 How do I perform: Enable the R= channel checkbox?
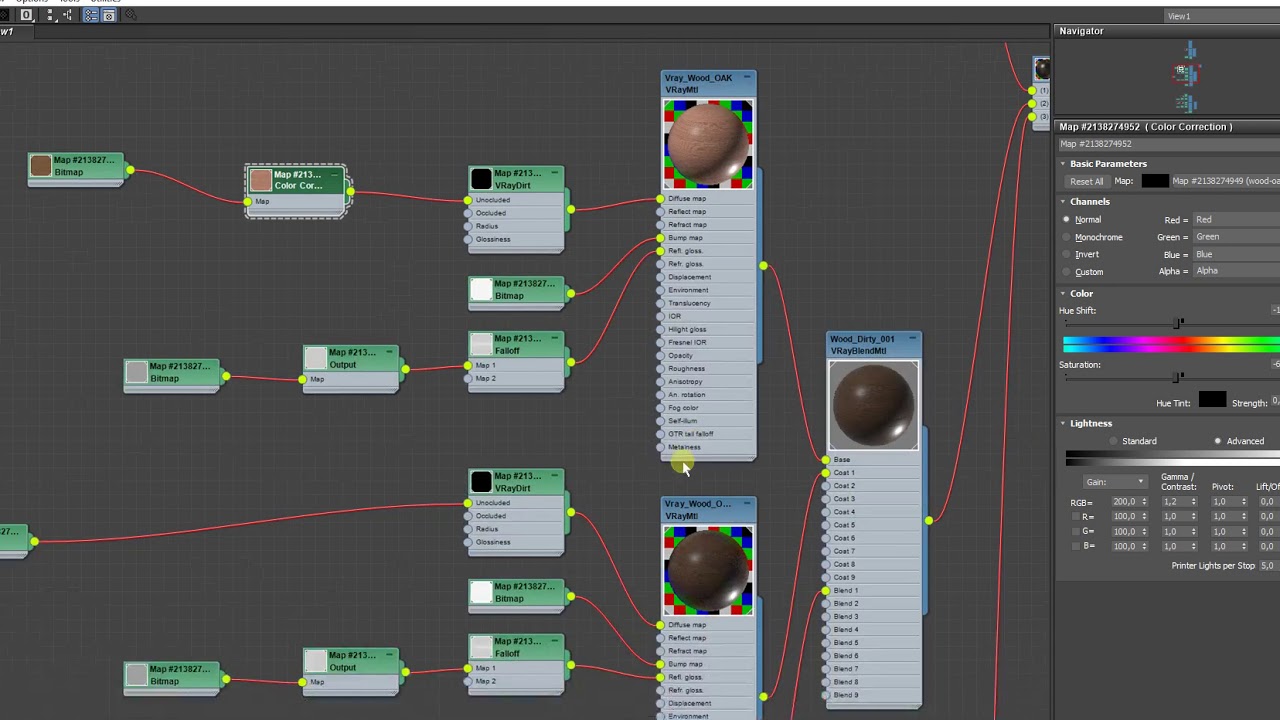[x=1076, y=517]
